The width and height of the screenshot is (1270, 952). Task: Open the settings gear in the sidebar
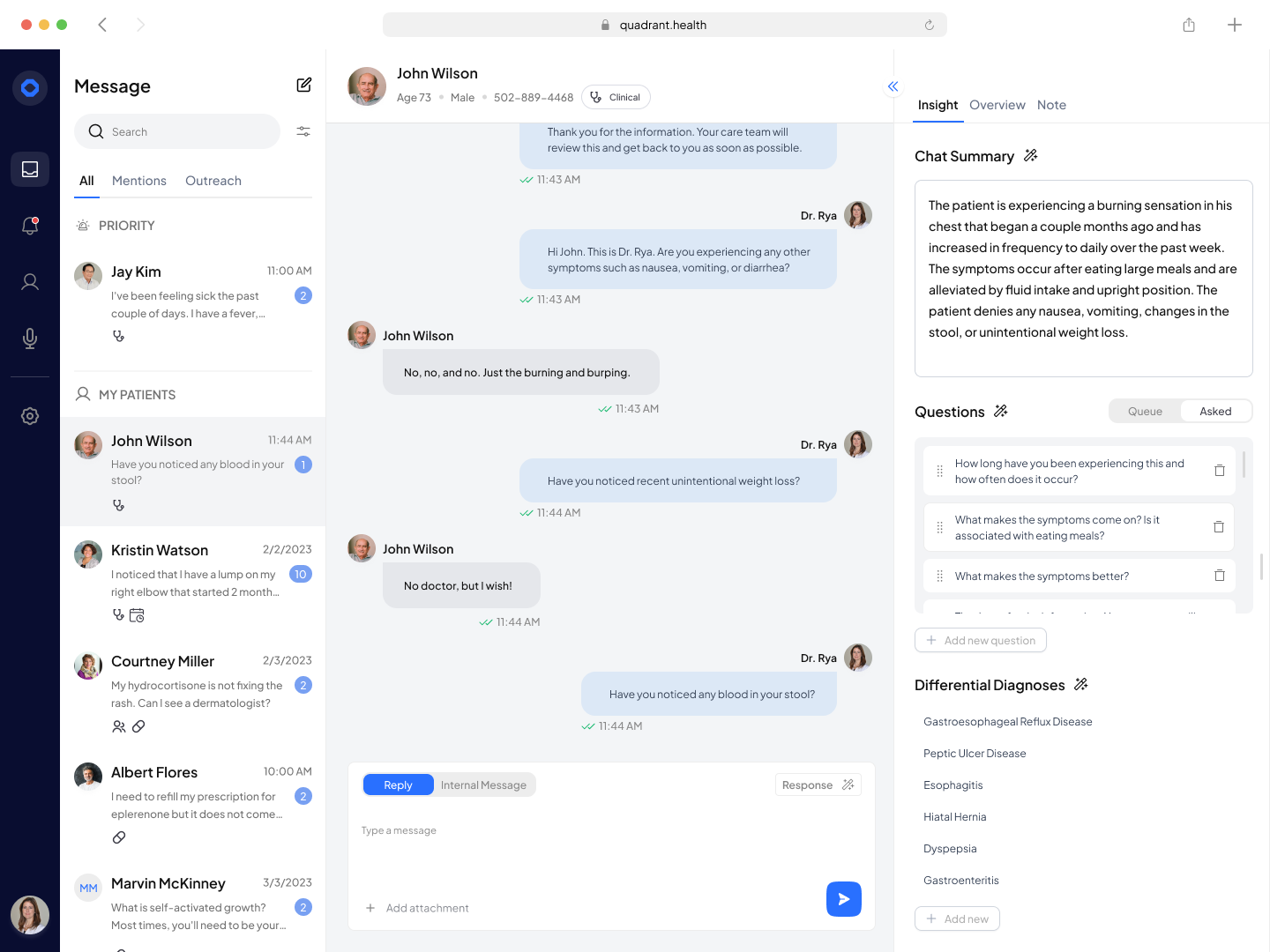30,416
